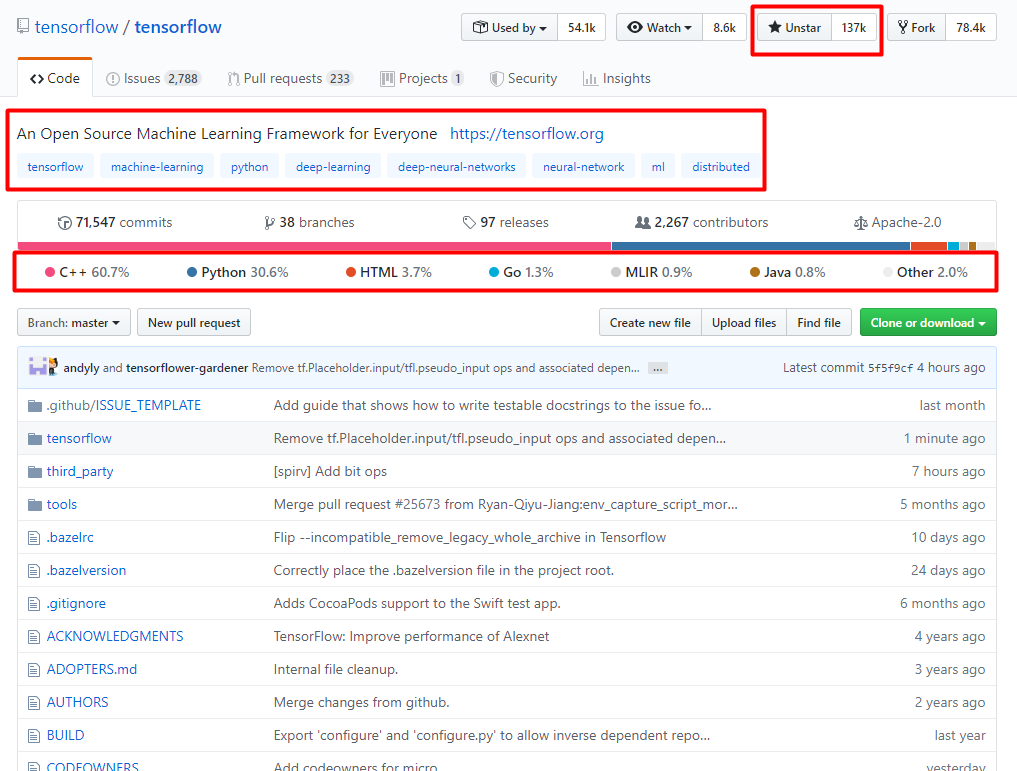Screen dimensions: 1017x771
Task: Open the third_party folder link
Action: pyautogui.click(x=80, y=471)
